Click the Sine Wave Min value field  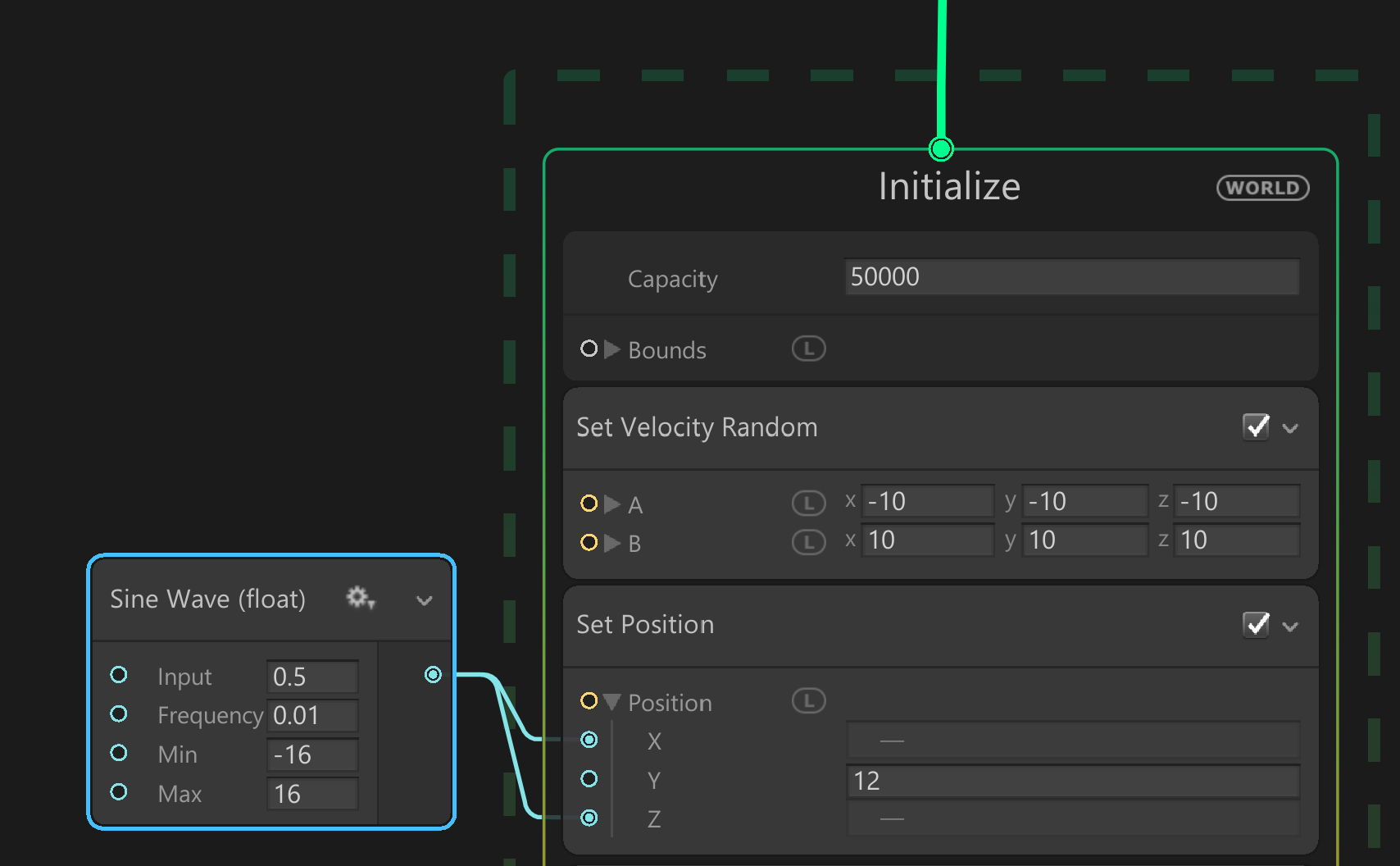(311, 754)
